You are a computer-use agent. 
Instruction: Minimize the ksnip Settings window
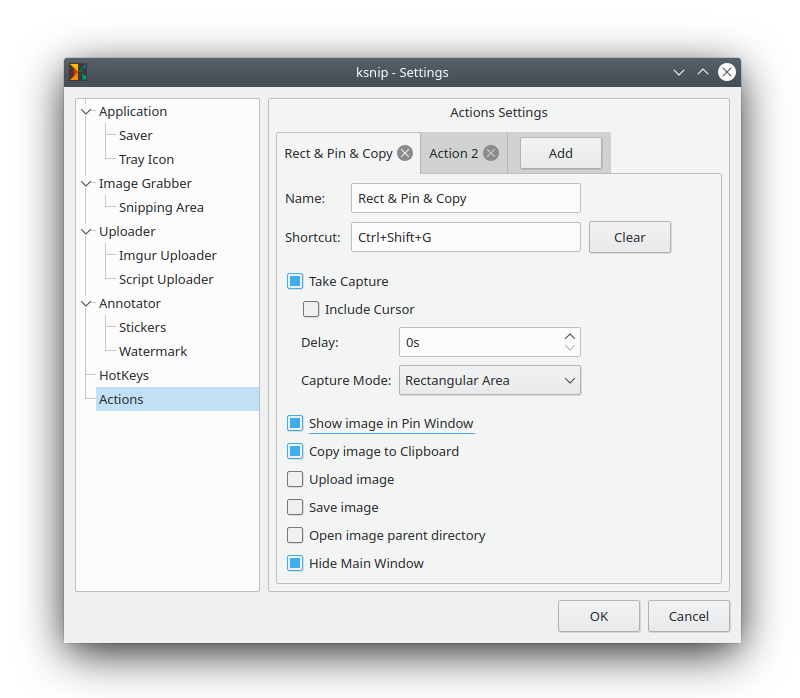[x=679, y=72]
